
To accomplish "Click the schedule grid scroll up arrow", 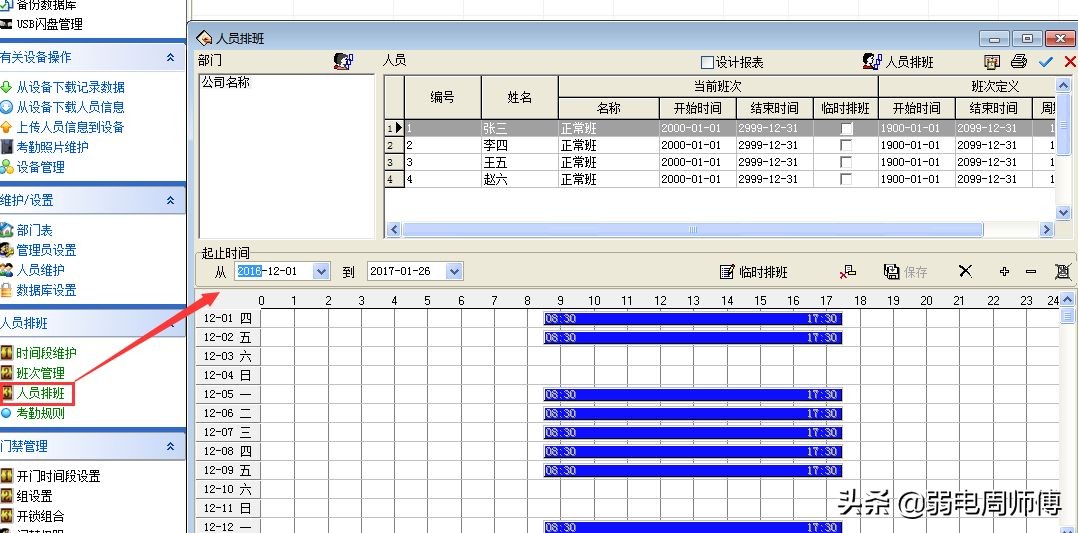I will (x=1067, y=299).
